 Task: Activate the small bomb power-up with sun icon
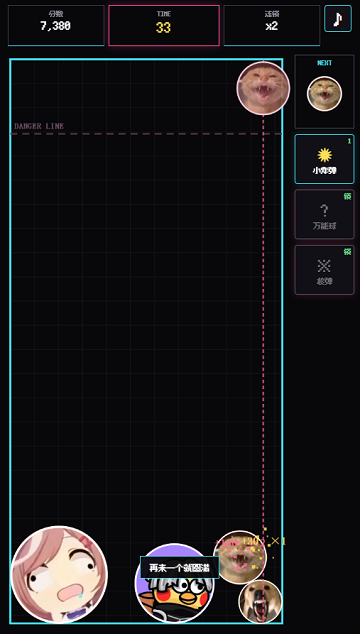[324, 159]
